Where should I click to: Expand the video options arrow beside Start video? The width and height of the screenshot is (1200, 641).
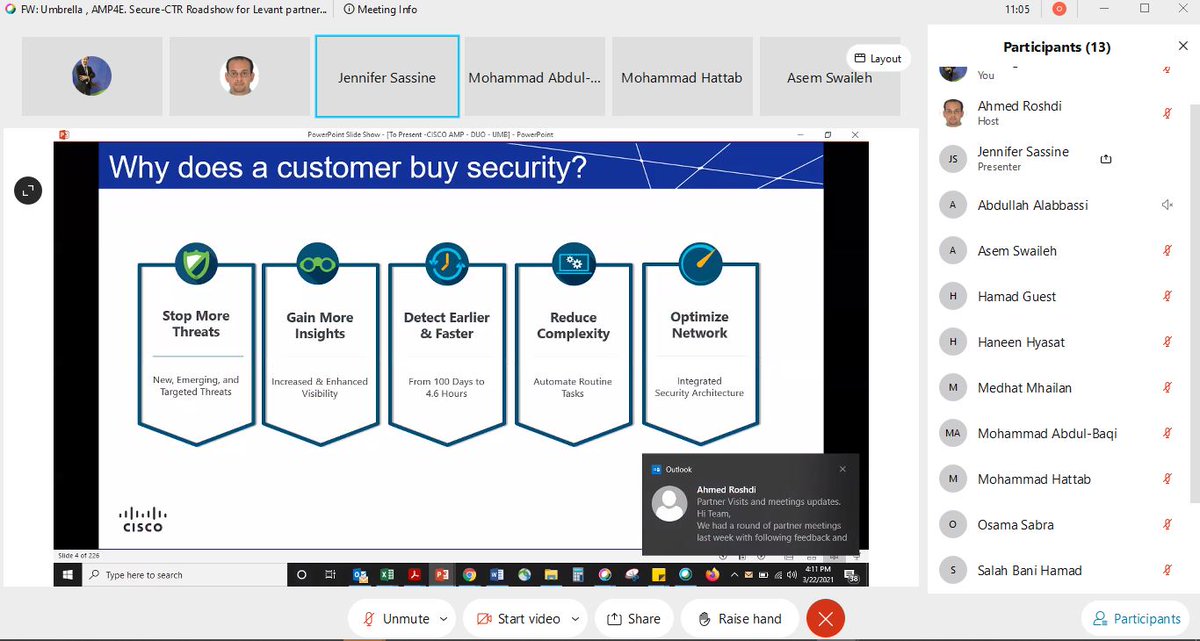pos(577,619)
